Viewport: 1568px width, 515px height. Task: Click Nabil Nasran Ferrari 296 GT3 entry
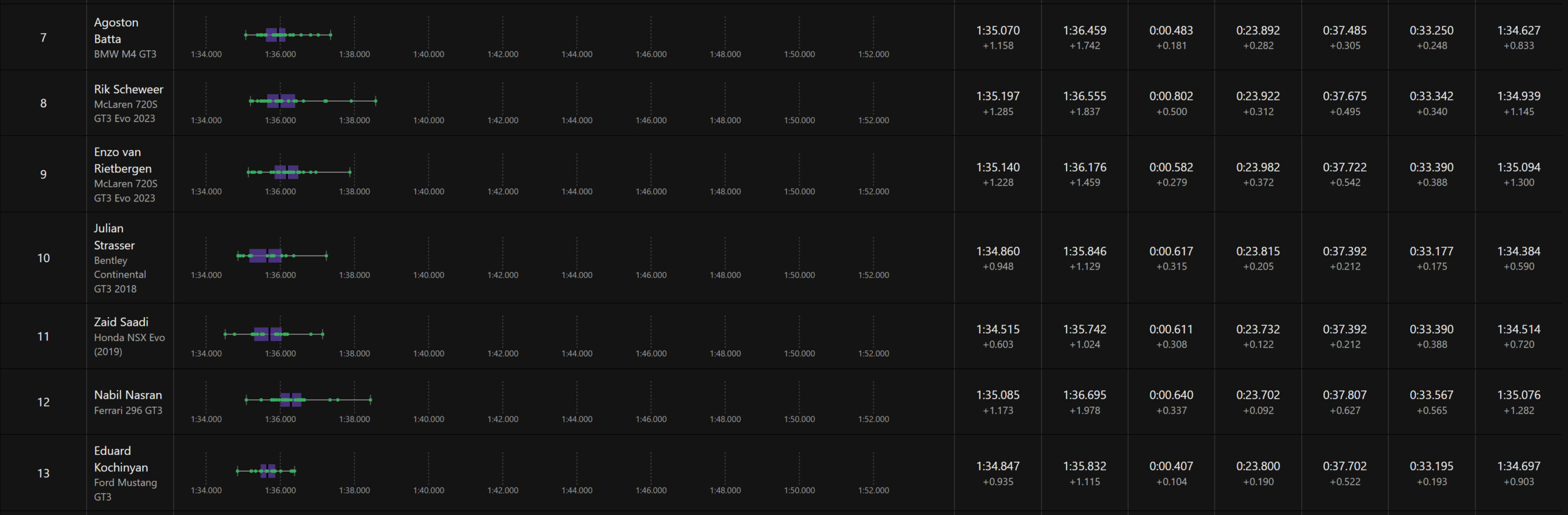(128, 402)
